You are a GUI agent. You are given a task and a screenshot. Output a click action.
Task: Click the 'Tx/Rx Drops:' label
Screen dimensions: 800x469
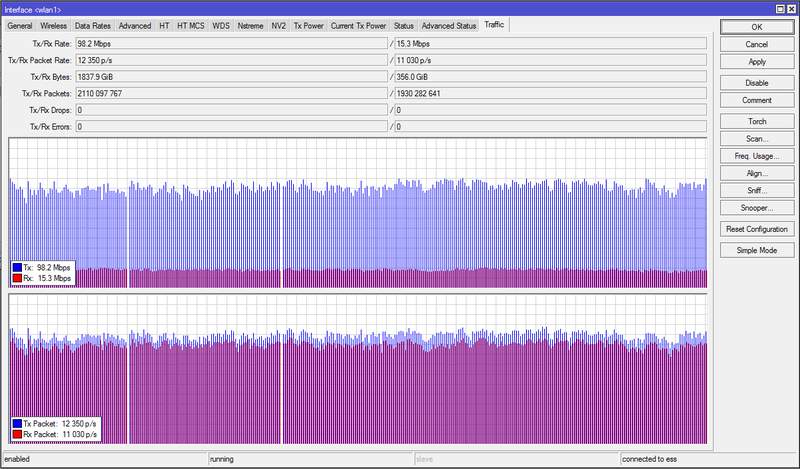tap(50, 110)
